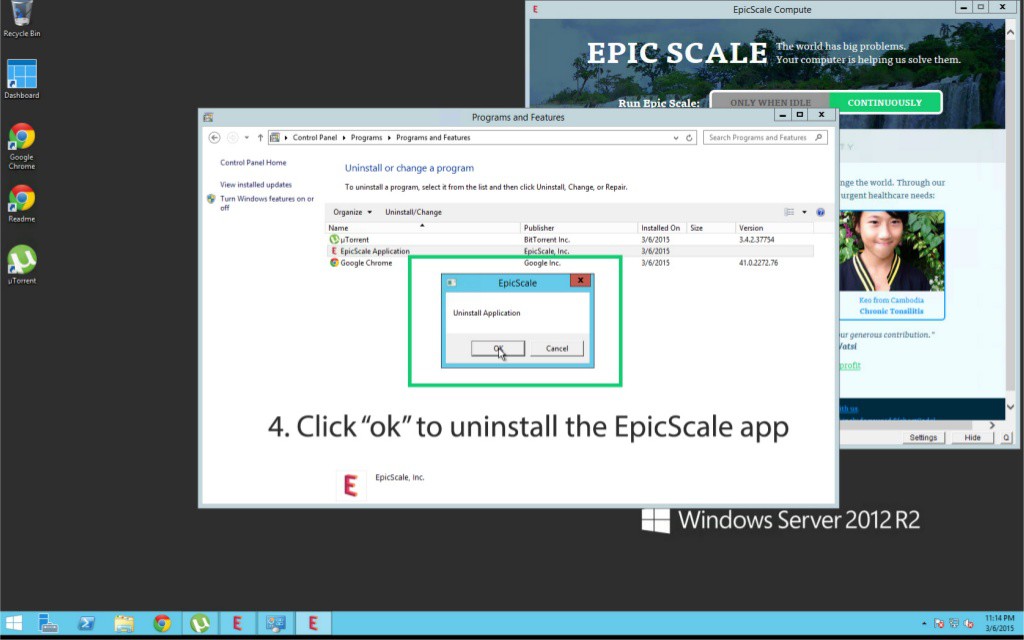
Task: Open the µTorrent desktop shortcut
Action: pyautogui.click(x=21, y=262)
